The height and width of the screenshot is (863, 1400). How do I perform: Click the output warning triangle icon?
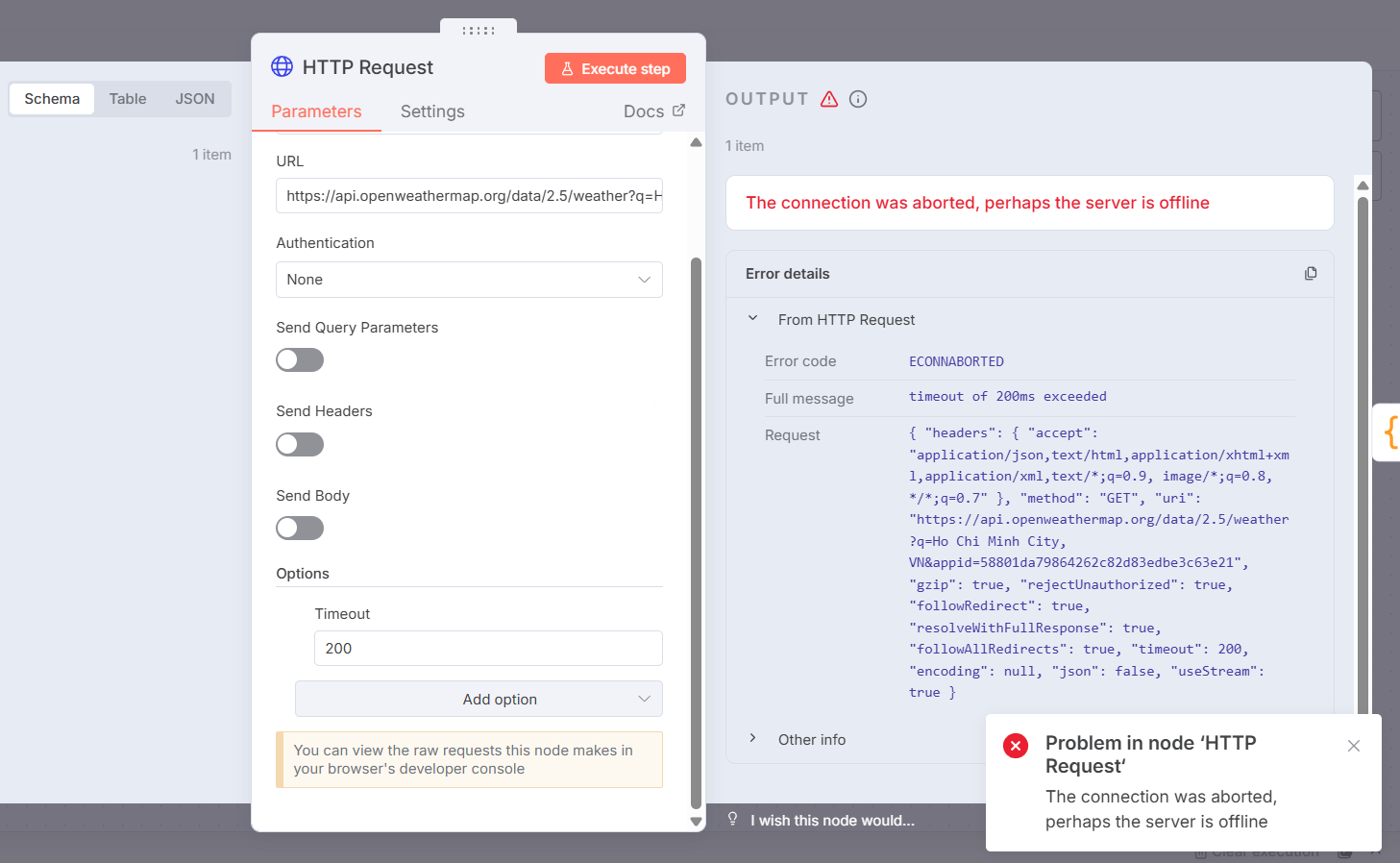pyautogui.click(x=829, y=99)
